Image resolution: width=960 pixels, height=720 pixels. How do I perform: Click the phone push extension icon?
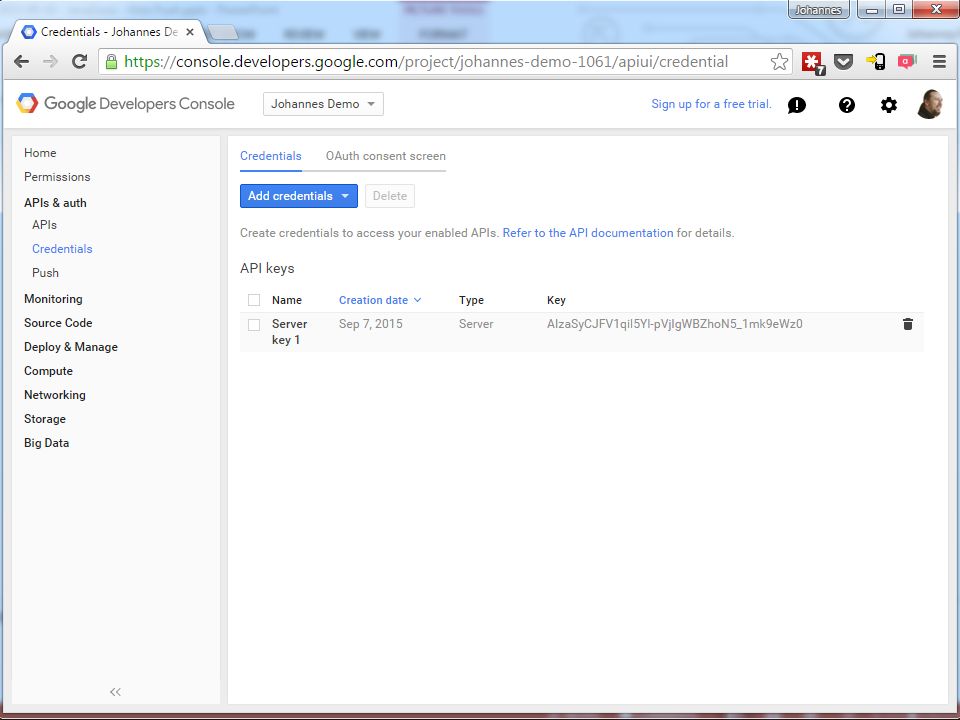876,61
